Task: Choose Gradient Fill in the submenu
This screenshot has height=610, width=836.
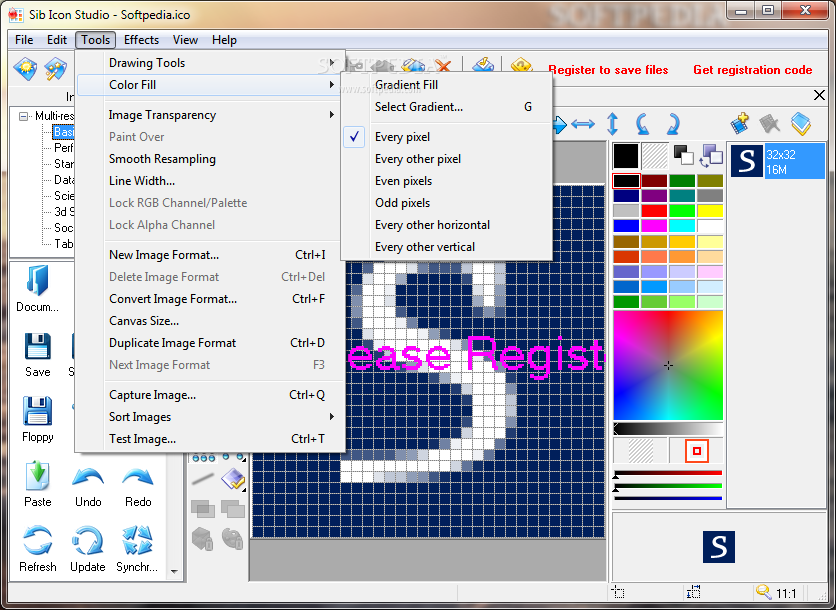Action: (x=447, y=85)
